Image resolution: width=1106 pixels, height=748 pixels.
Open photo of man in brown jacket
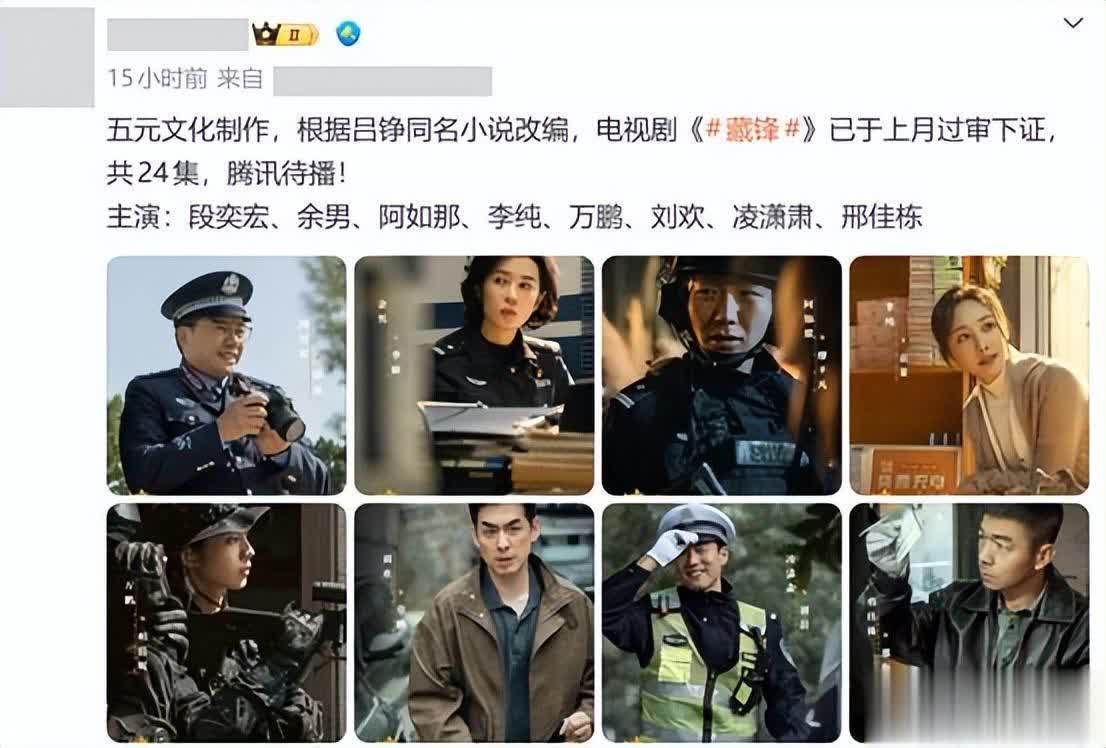coord(474,623)
